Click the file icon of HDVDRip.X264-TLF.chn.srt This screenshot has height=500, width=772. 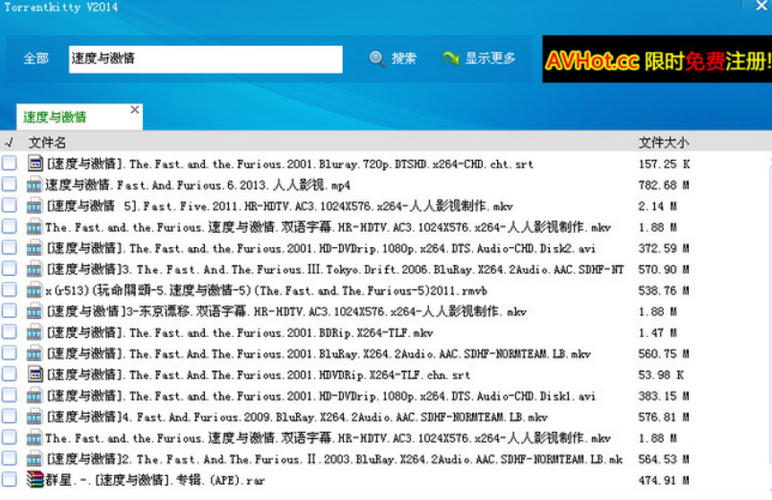coord(35,374)
